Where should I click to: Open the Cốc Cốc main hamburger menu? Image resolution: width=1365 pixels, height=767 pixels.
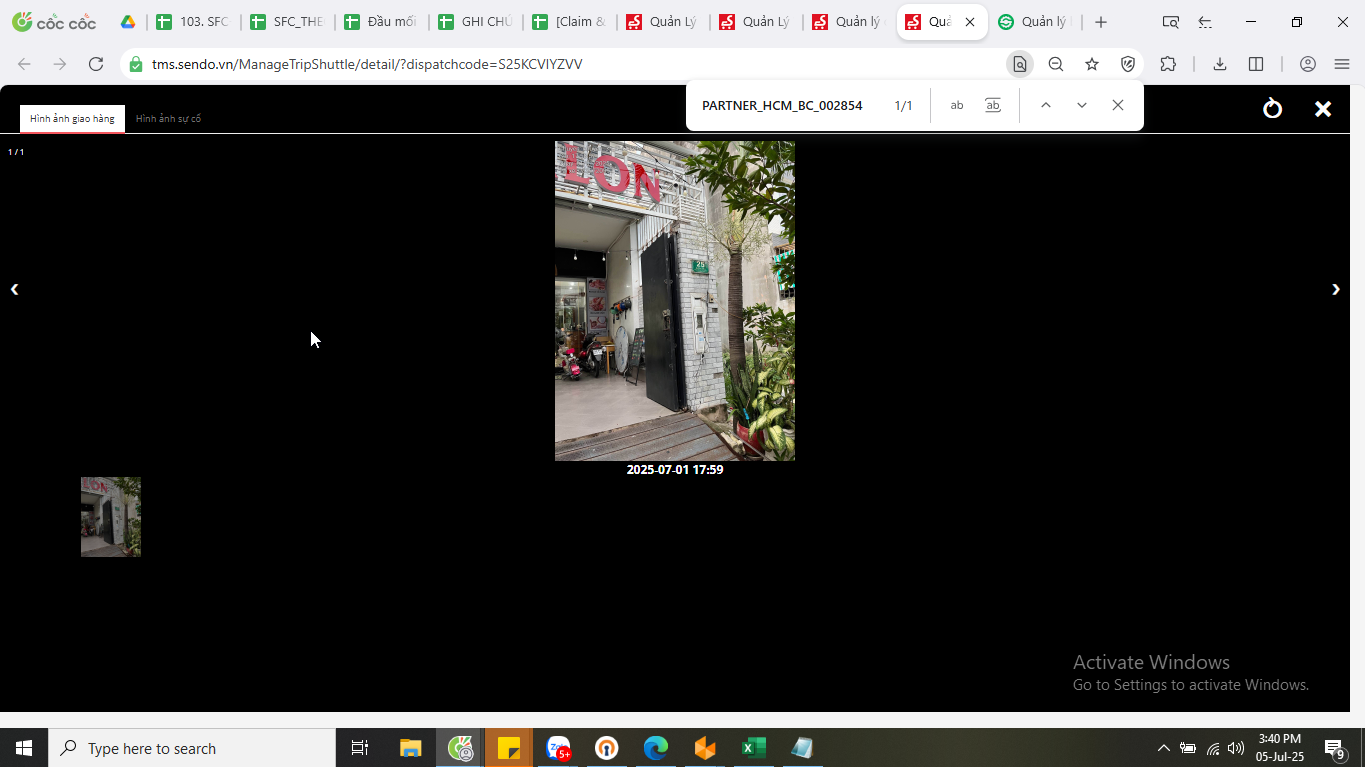(1342, 64)
